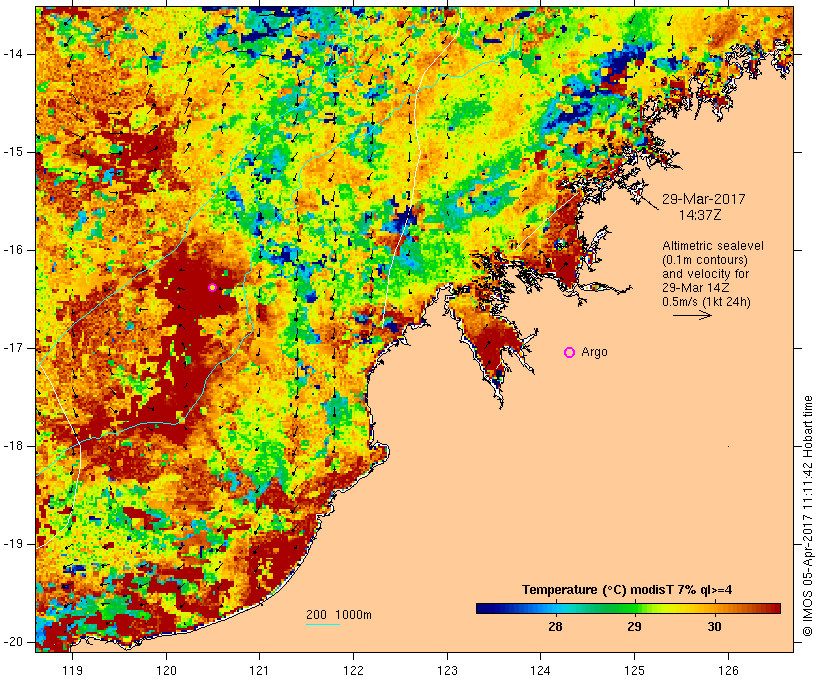The image size is (820, 680).
Task: Click the latitude label -19
Action: [12, 544]
